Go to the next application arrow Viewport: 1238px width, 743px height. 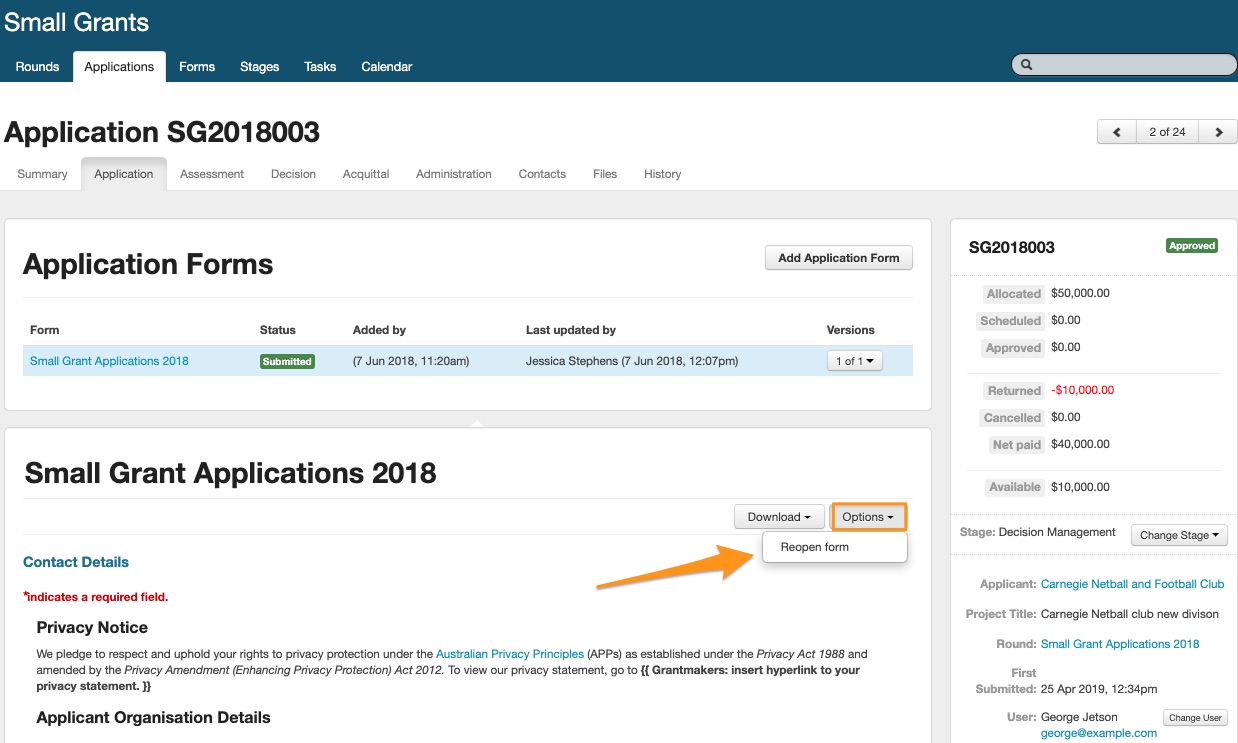pos(1217,132)
